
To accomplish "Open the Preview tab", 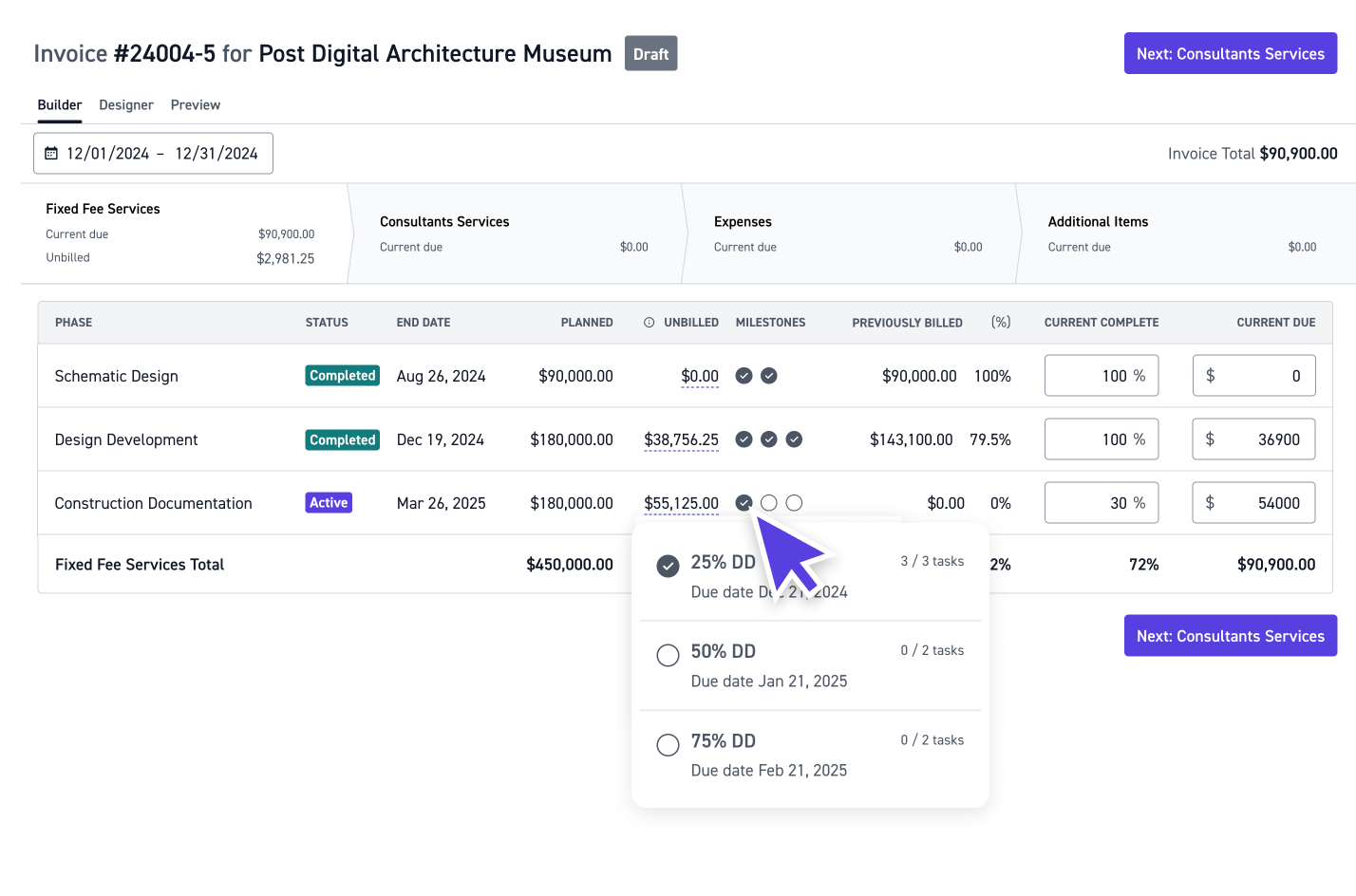I will click(x=196, y=105).
